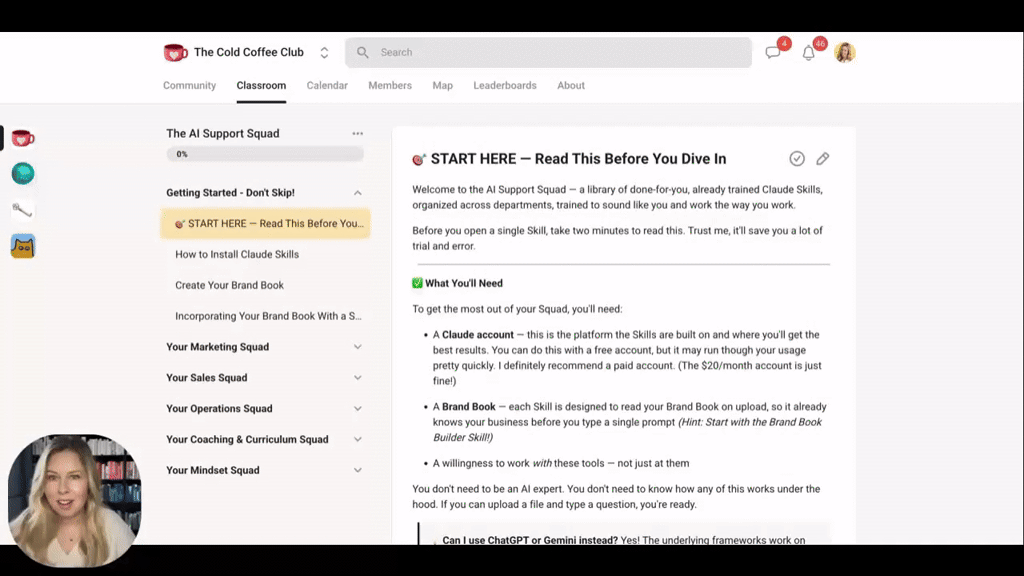Expand Your Coaching & Curriculum Squad section
This screenshot has height=576, width=1024.
click(x=264, y=439)
